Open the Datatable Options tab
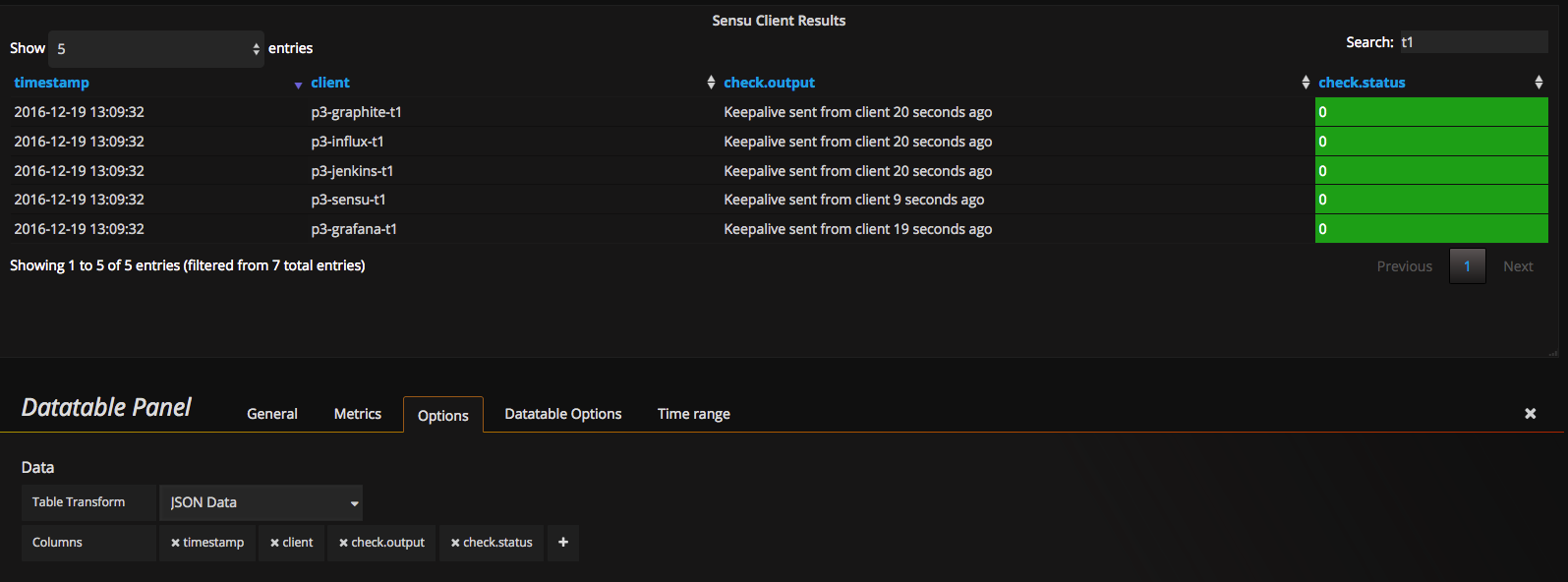 [563, 414]
